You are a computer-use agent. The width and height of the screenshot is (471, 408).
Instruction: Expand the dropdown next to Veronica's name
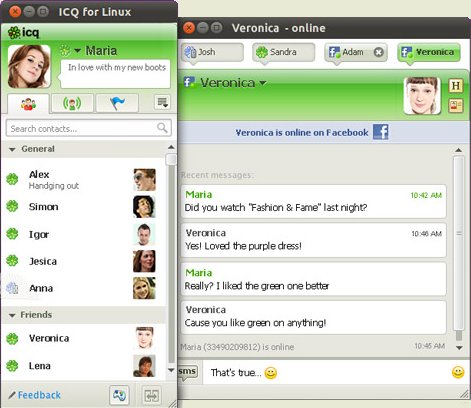(263, 82)
